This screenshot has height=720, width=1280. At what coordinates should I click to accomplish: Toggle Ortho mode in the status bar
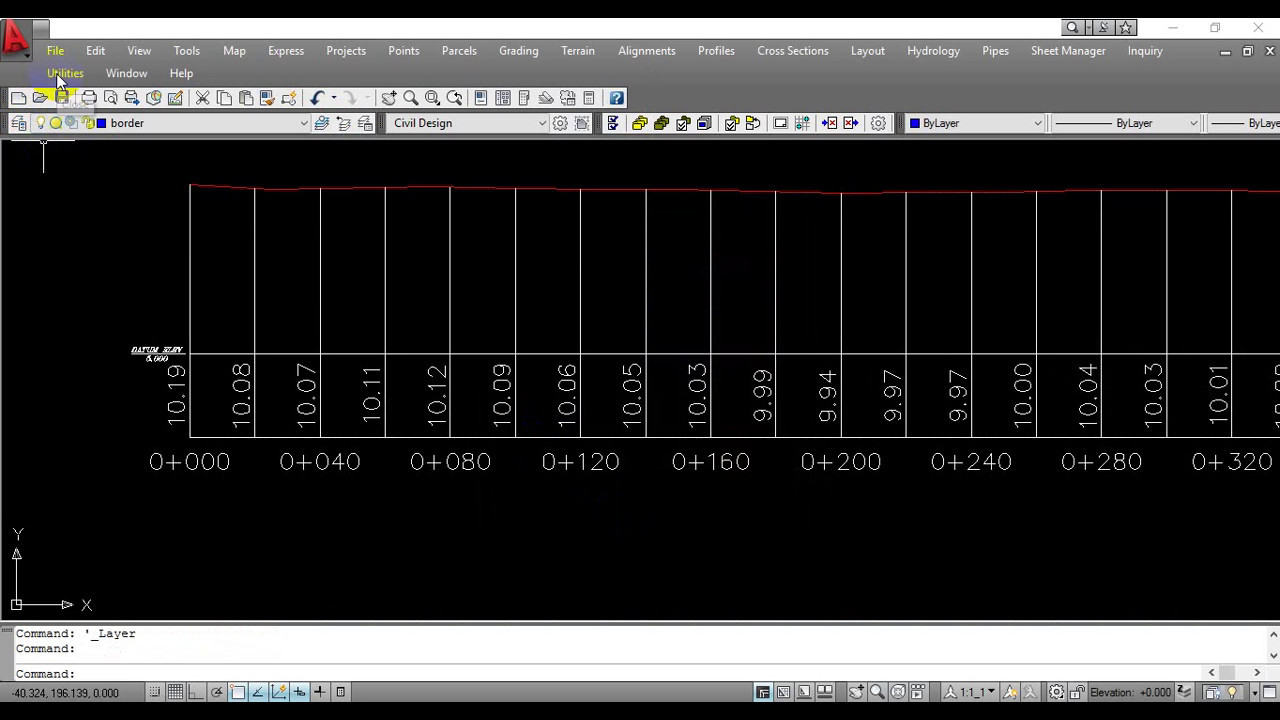[196, 692]
